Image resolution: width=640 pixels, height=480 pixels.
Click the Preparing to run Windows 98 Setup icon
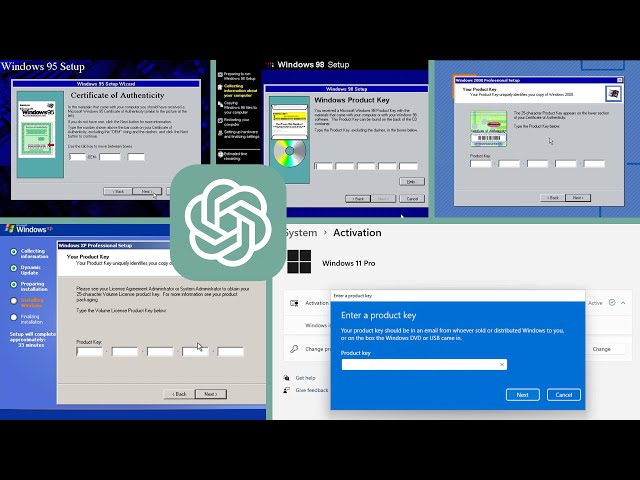point(220,75)
